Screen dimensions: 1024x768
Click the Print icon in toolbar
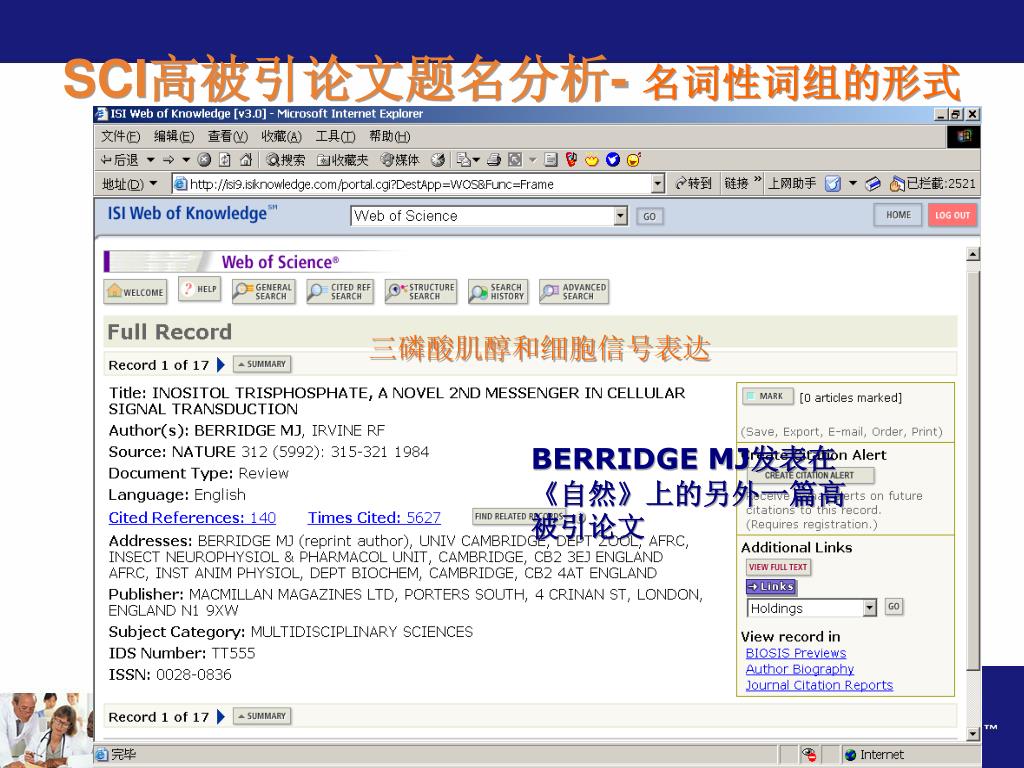tap(494, 160)
